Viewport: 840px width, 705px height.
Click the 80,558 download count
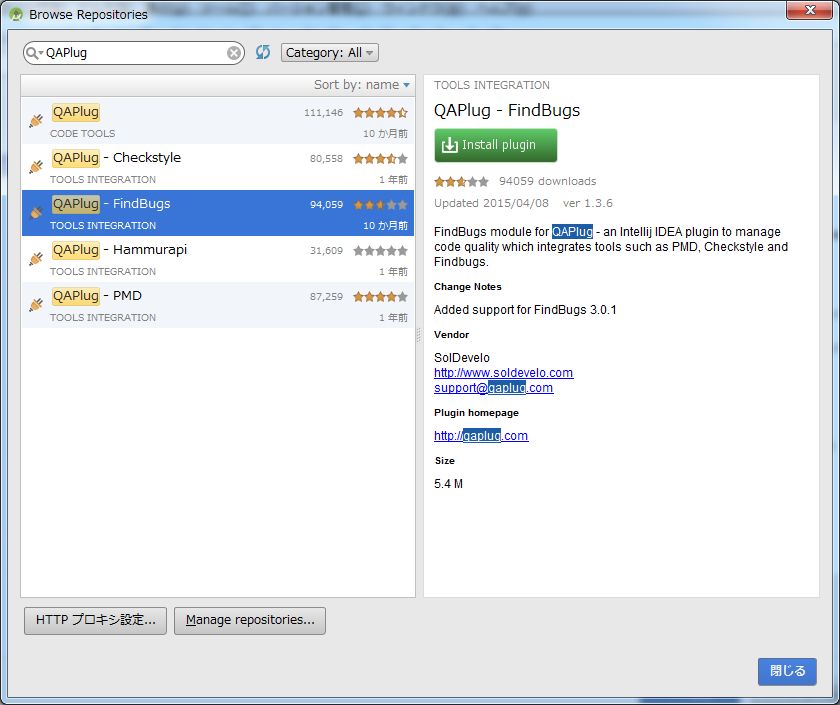click(326, 159)
